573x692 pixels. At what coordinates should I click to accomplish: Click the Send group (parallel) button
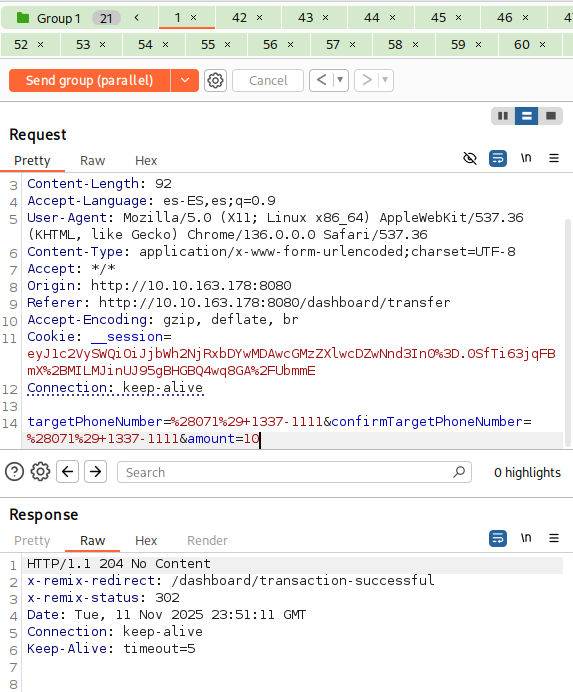(90, 80)
